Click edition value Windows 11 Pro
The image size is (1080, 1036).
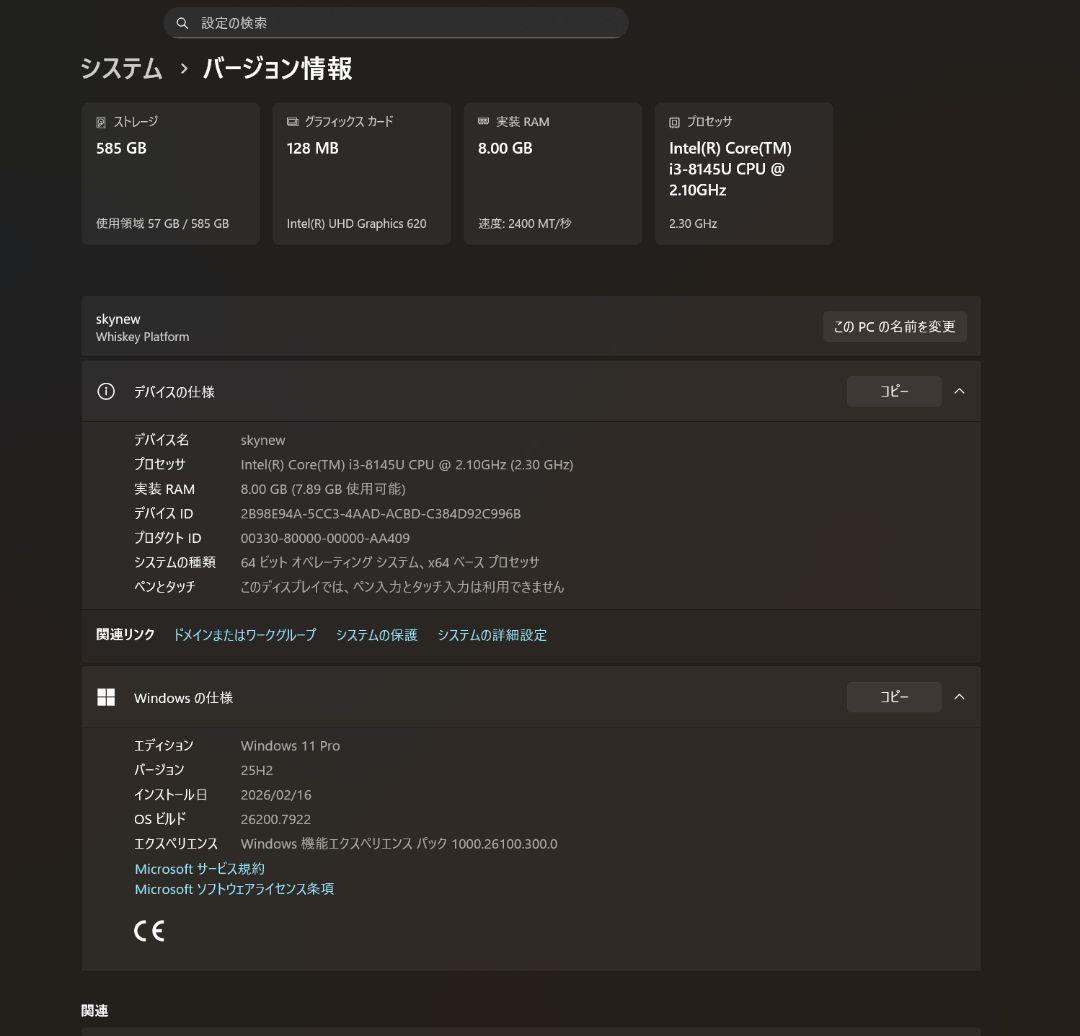coord(290,745)
